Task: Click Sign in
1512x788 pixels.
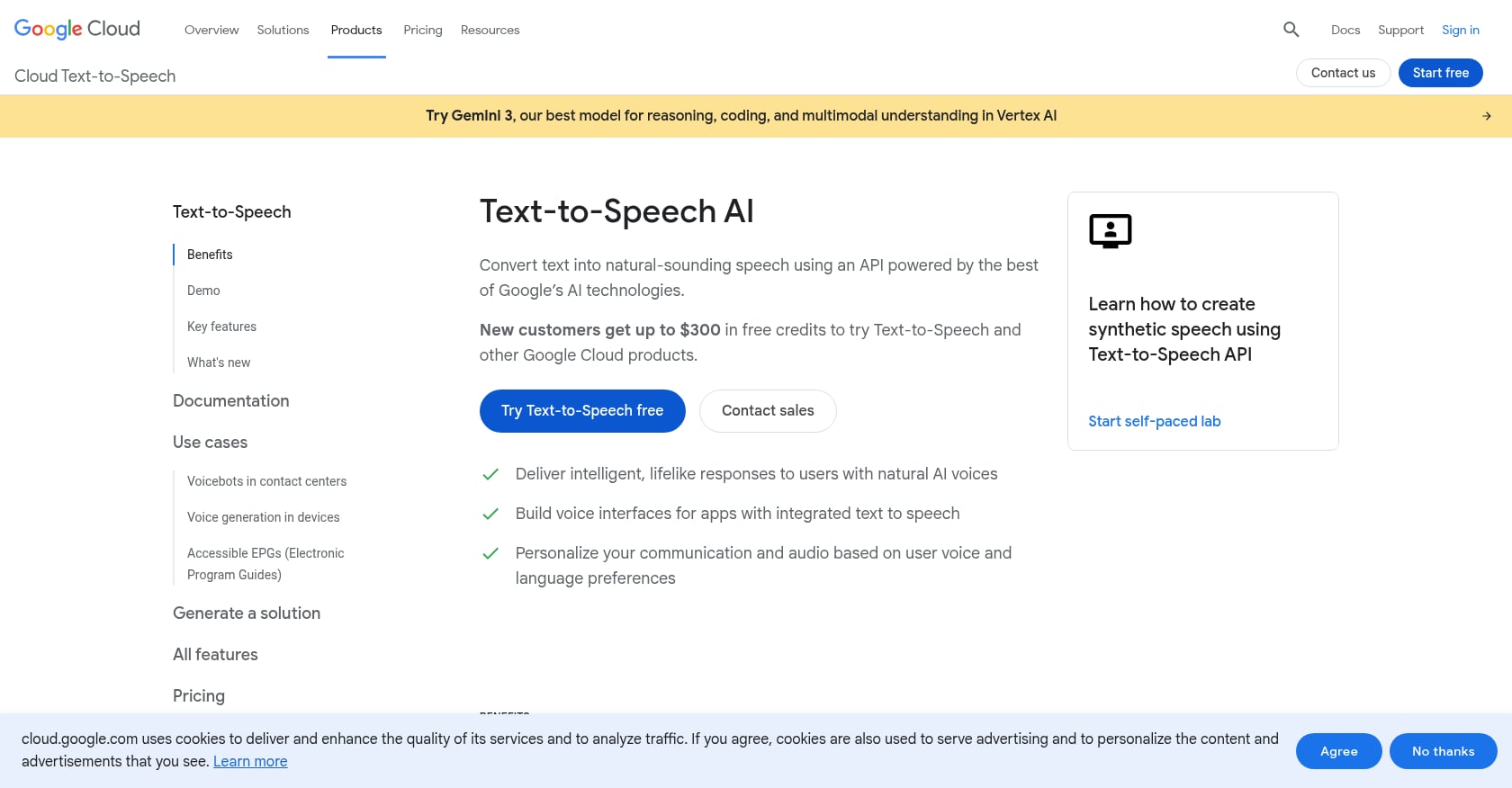Action: [x=1460, y=30]
